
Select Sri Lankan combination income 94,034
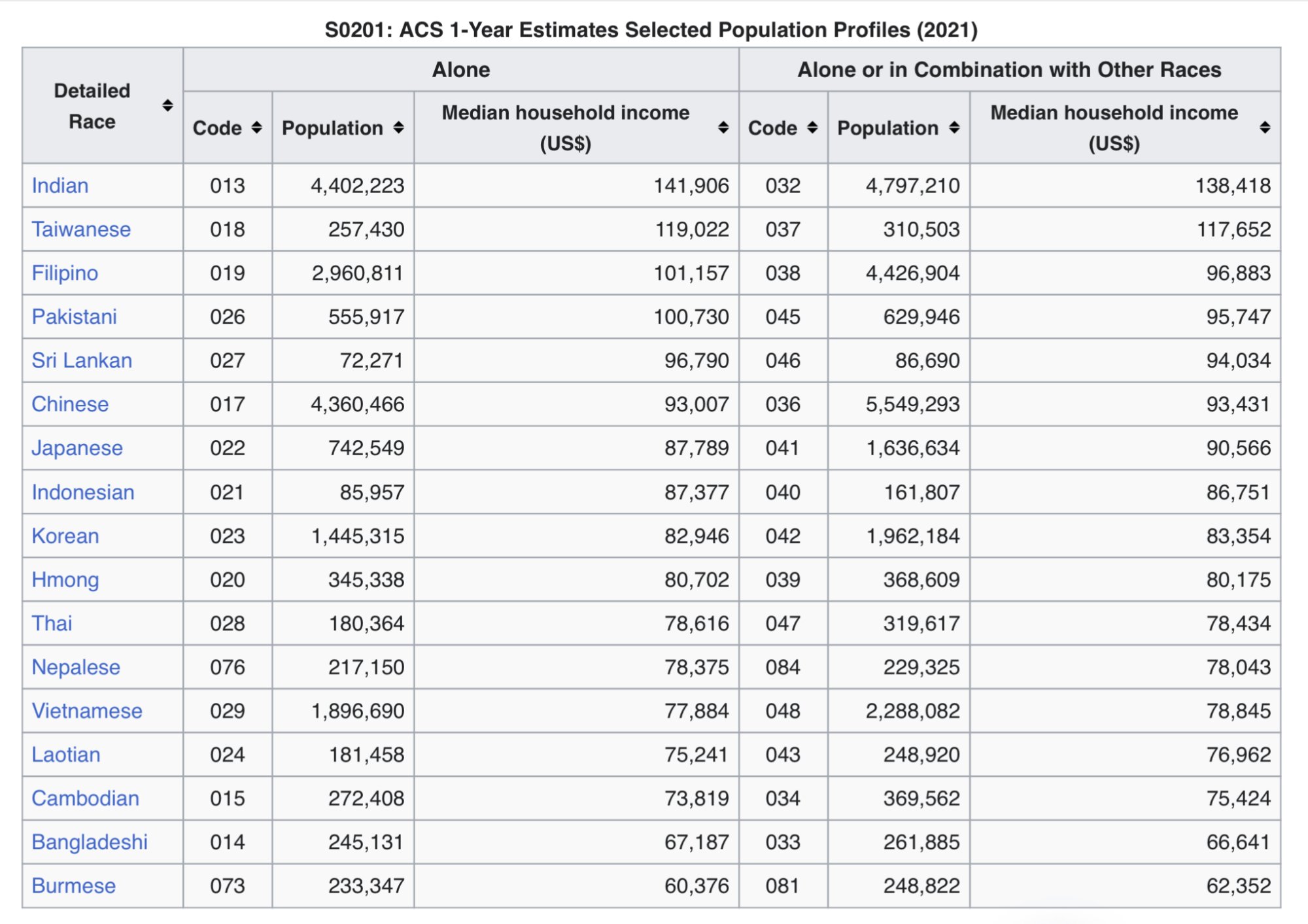pos(1239,361)
